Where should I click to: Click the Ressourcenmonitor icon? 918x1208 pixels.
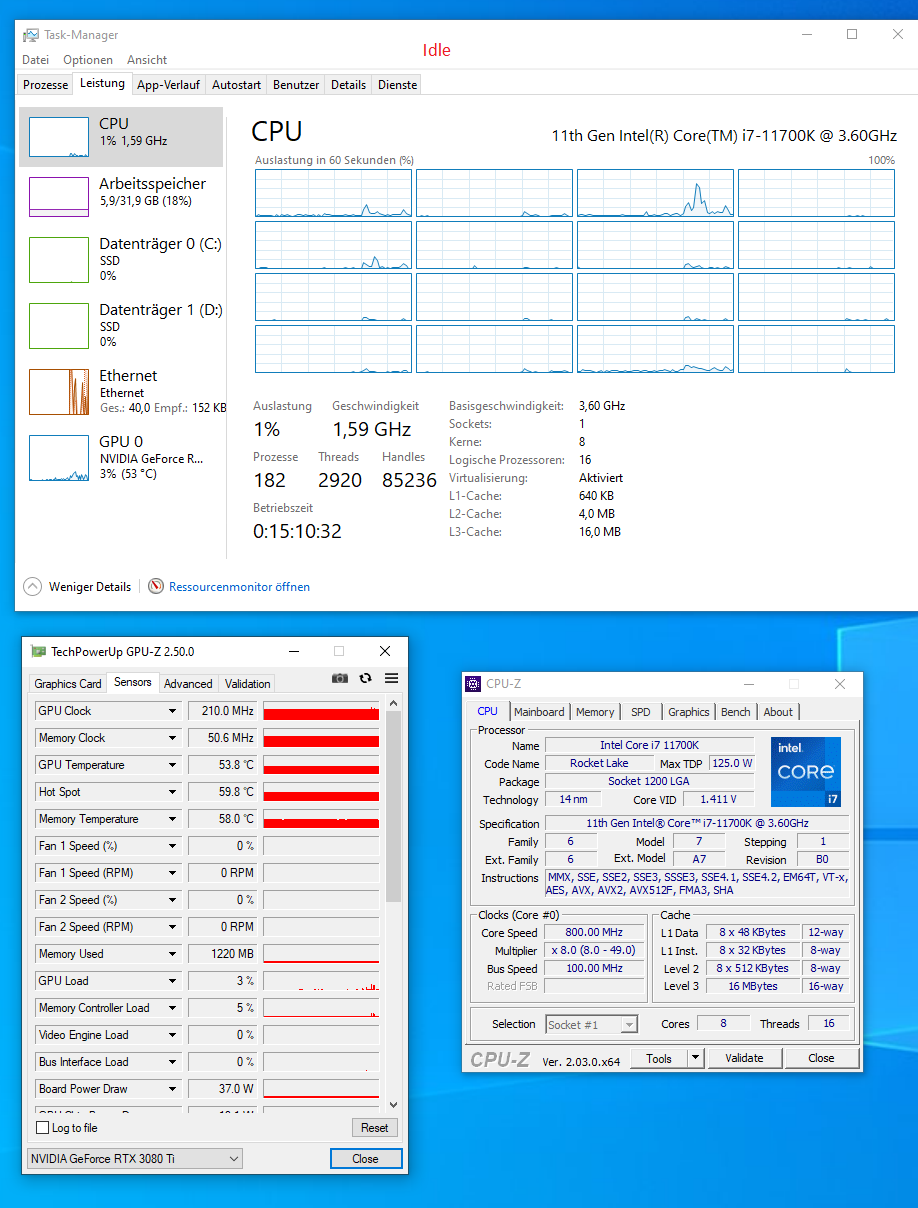tap(156, 586)
